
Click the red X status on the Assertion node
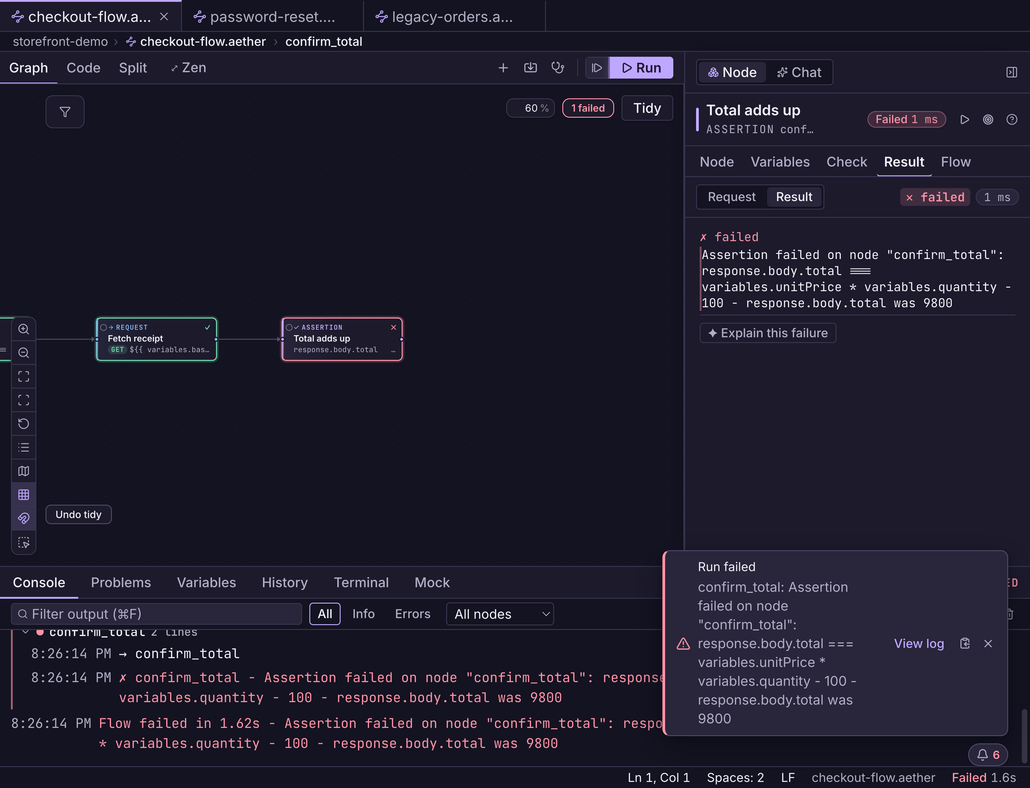click(x=393, y=327)
